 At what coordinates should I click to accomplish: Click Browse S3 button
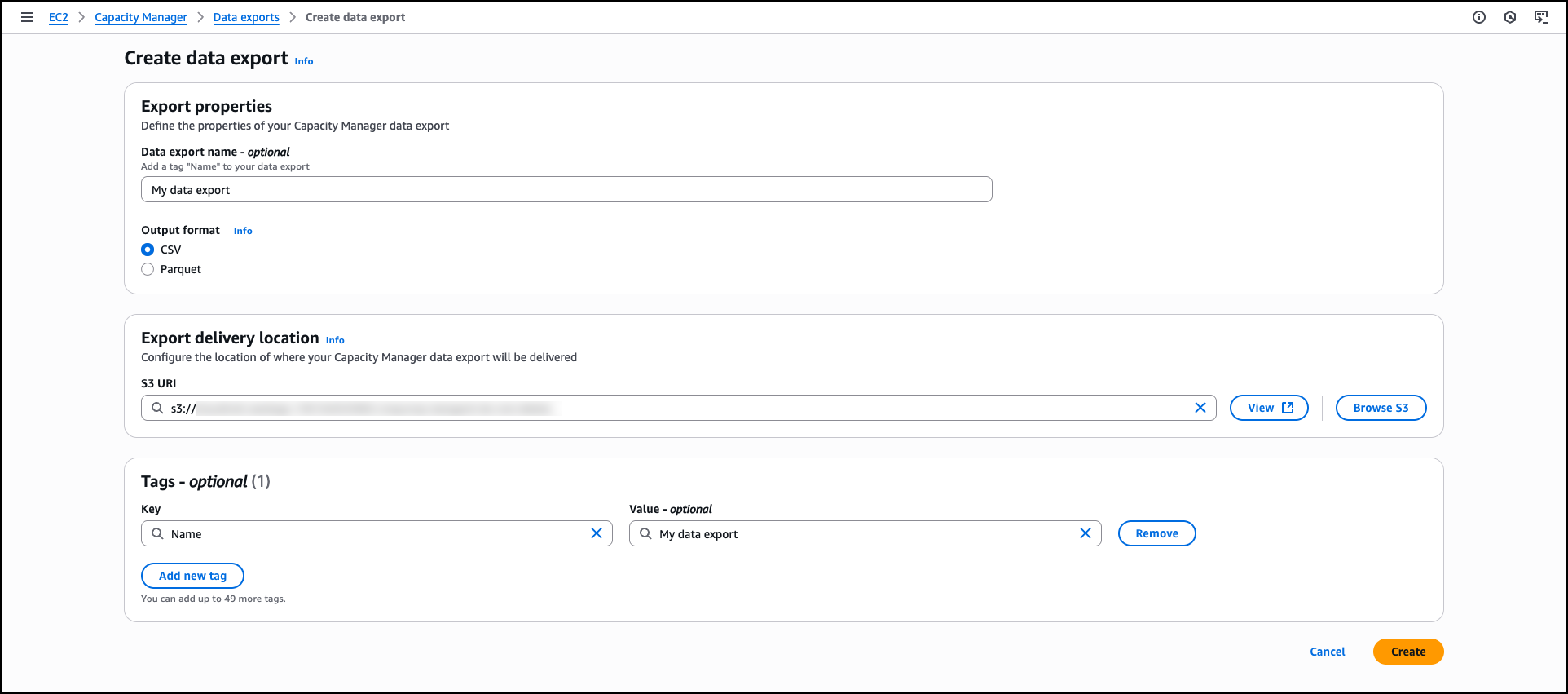(x=1381, y=408)
